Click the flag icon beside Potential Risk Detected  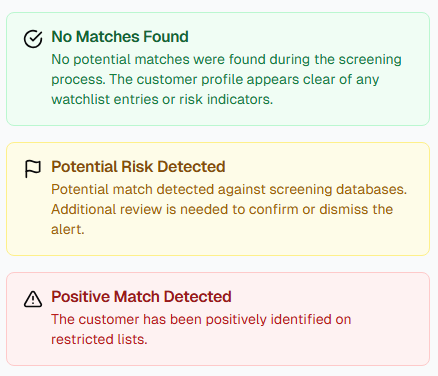(33, 169)
